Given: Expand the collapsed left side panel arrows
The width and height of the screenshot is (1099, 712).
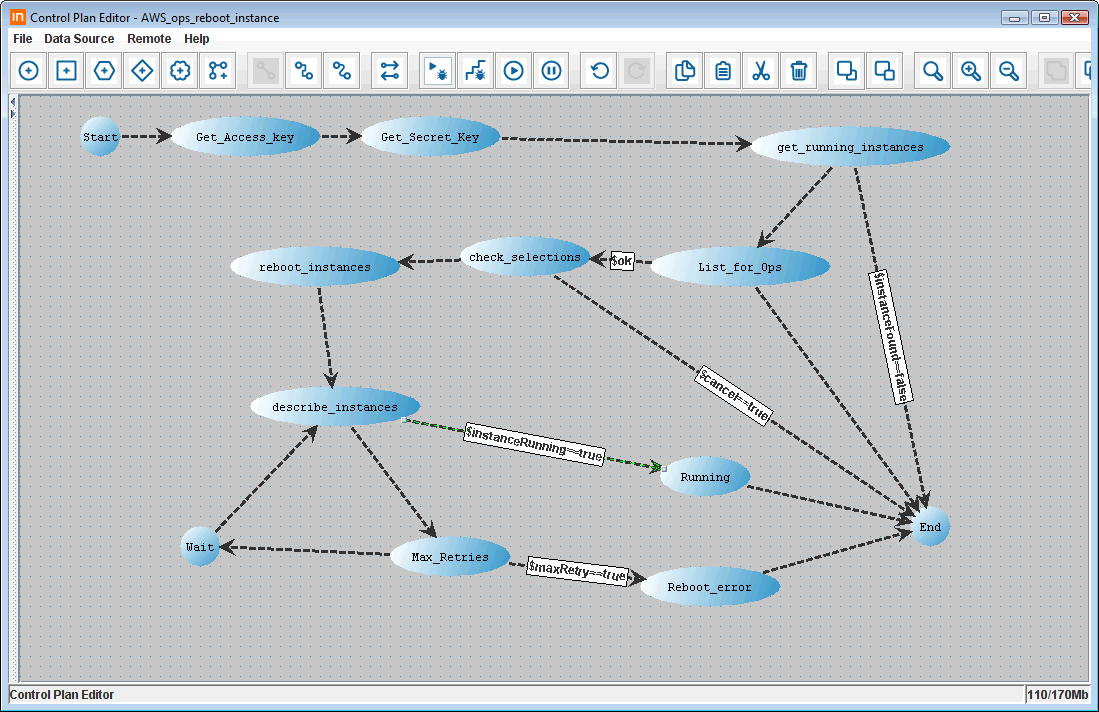Looking at the screenshot, I should tap(13, 108).
